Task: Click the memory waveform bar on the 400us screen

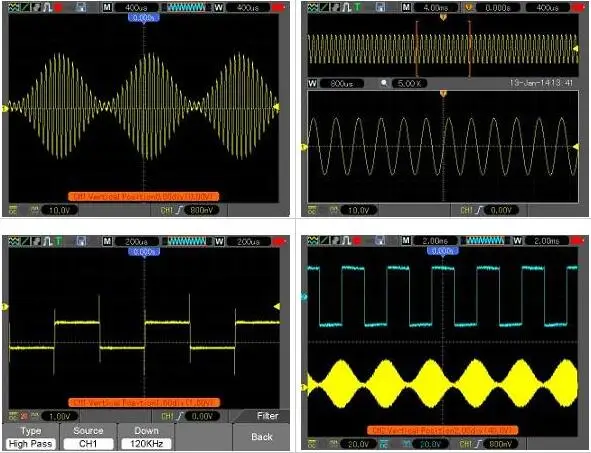Action: coord(187,7)
